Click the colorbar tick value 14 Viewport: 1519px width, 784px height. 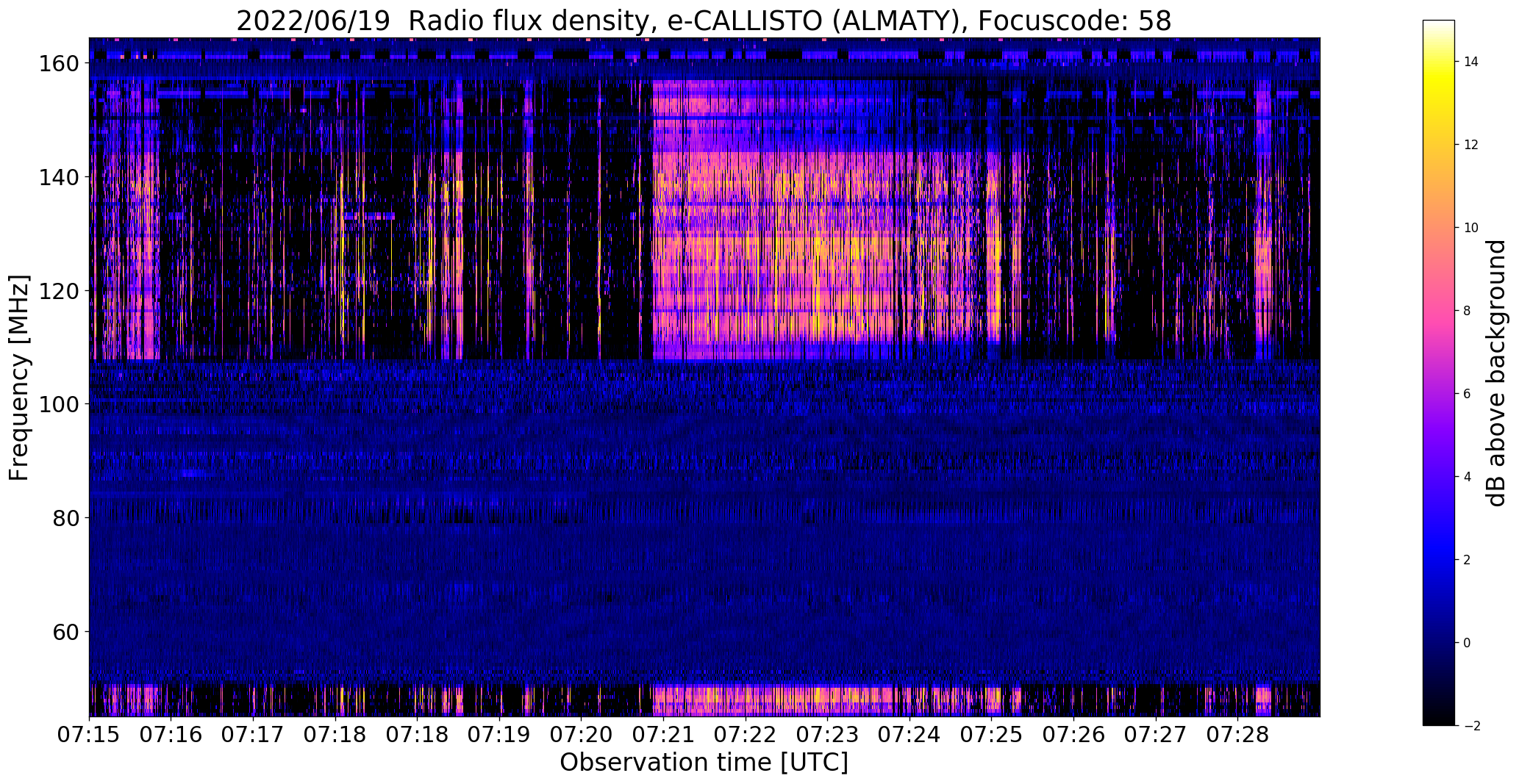(1471, 62)
